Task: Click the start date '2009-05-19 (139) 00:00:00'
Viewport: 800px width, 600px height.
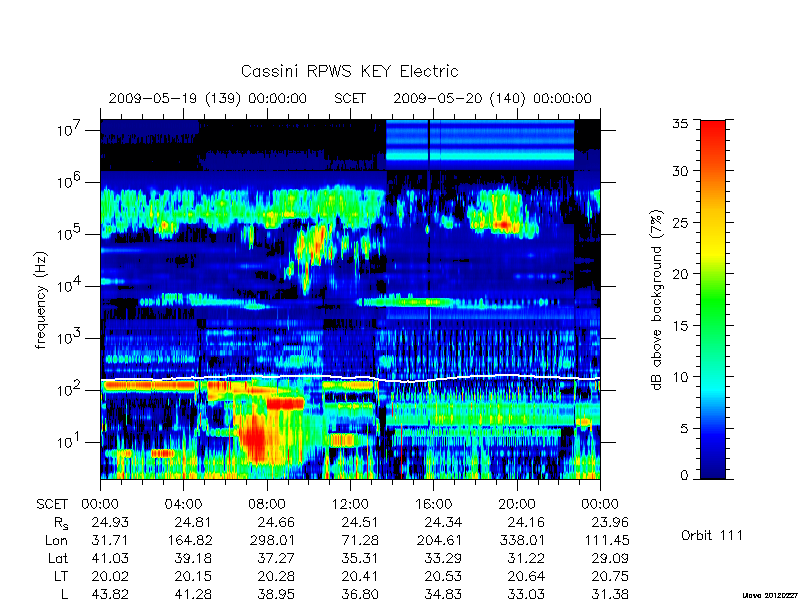Action: click(x=208, y=98)
